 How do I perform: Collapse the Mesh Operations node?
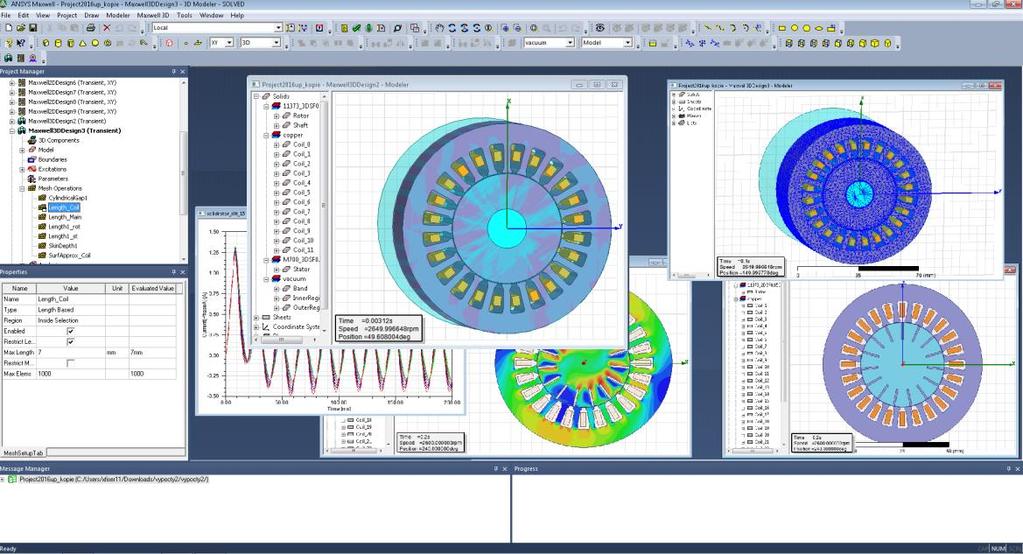[x=22, y=188]
